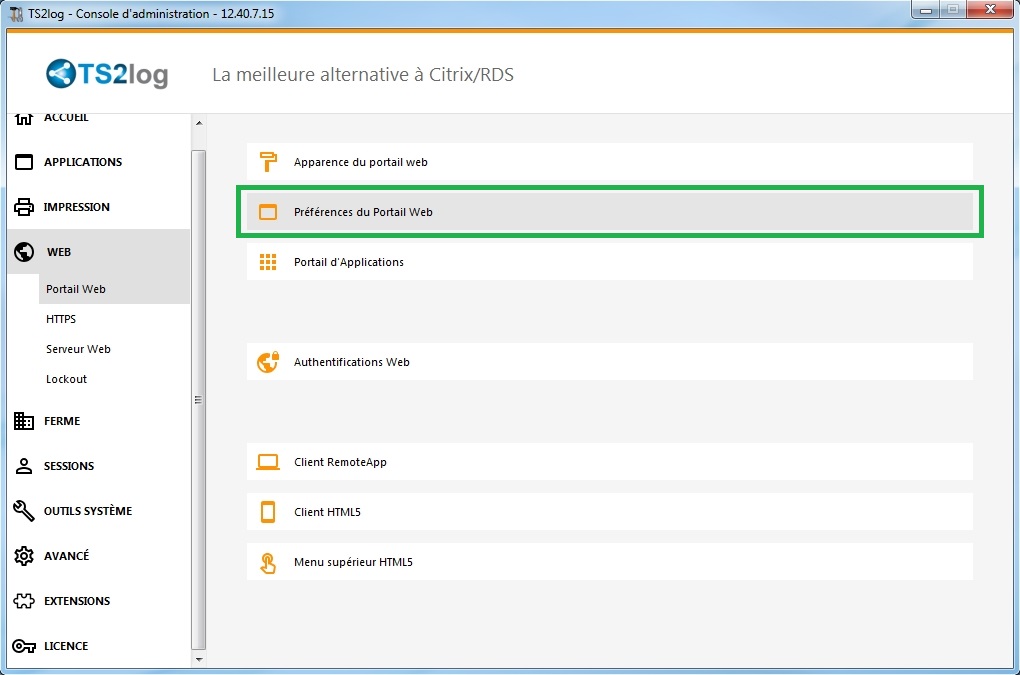The image size is (1020, 675).
Task: Select the HTTPS submenu entry
Action: coord(61,319)
